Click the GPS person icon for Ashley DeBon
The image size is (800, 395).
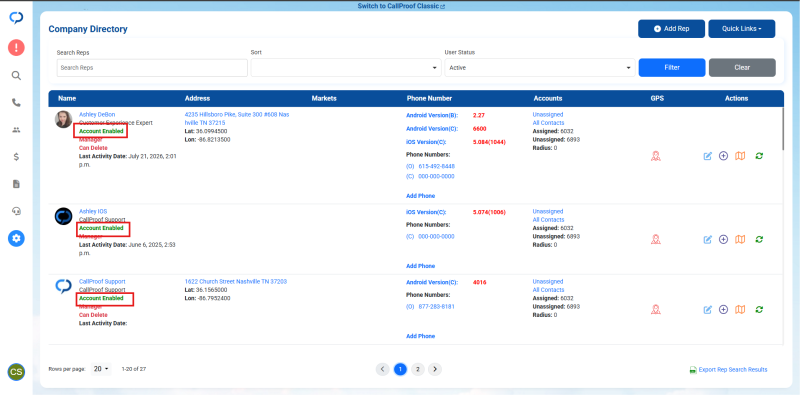pos(656,156)
